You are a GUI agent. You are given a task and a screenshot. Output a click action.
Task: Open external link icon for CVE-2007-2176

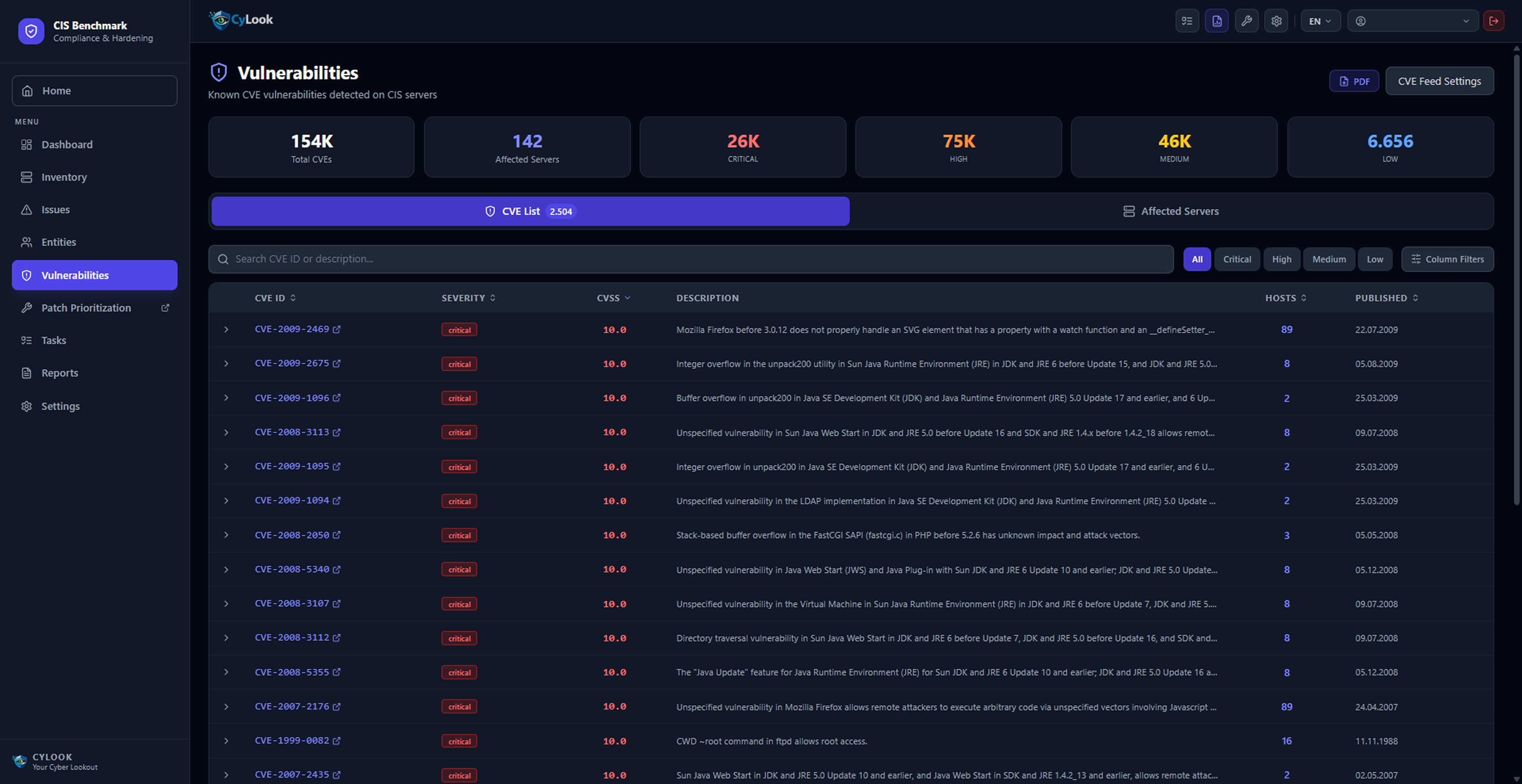[337, 707]
